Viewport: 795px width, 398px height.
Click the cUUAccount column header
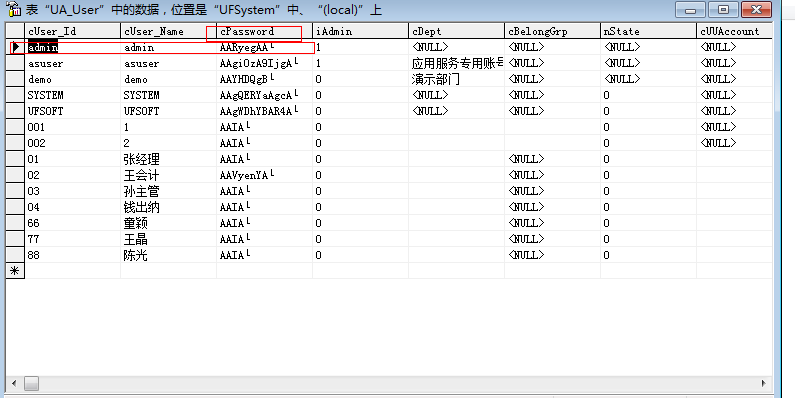tap(734, 31)
